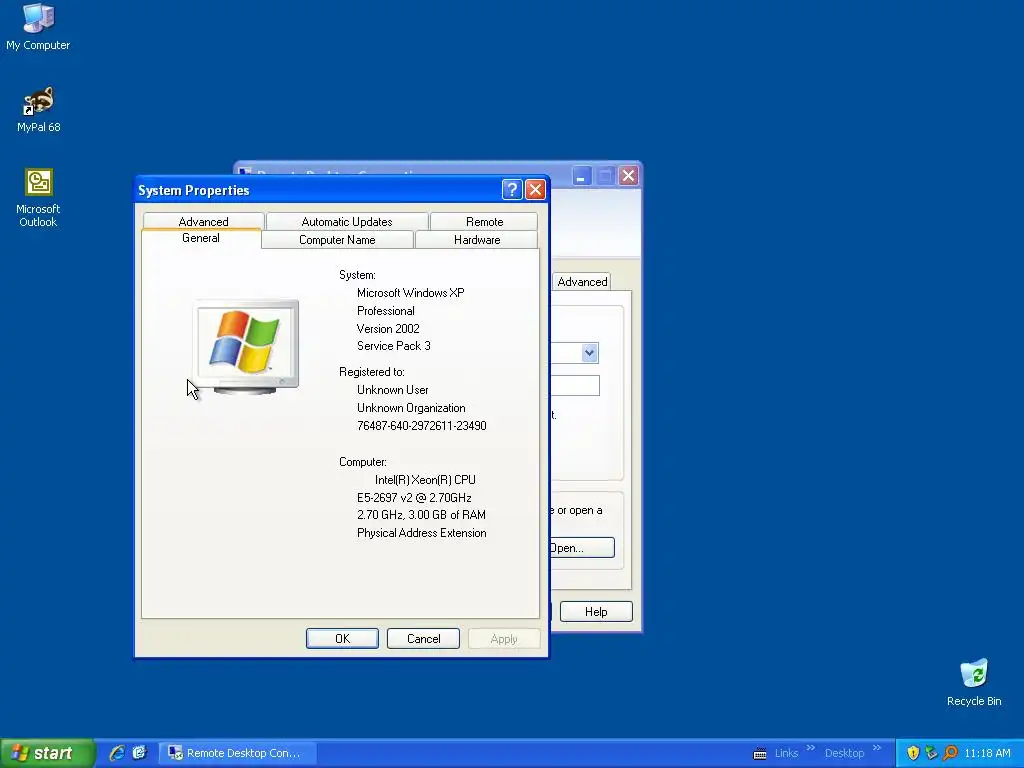Close the System Properties dialog
The height and width of the screenshot is (768, 1024).
click(536, 189)
